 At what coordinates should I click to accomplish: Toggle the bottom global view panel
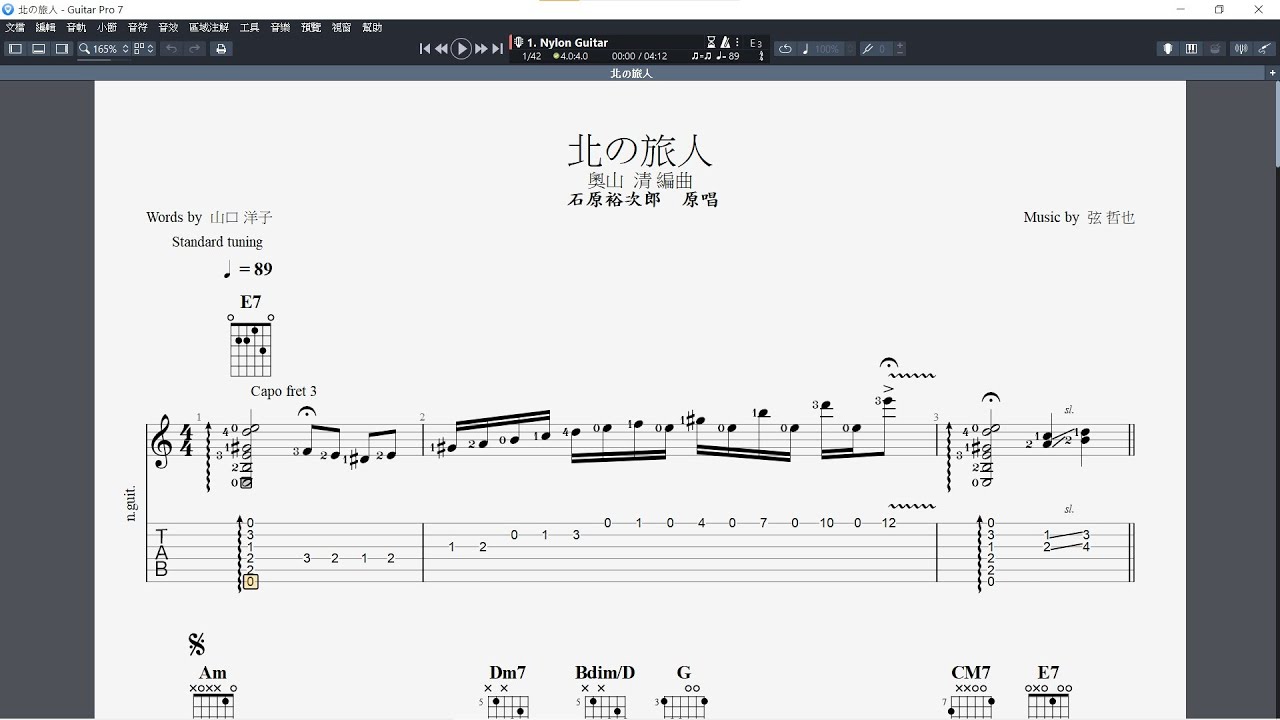pos(38,49)
